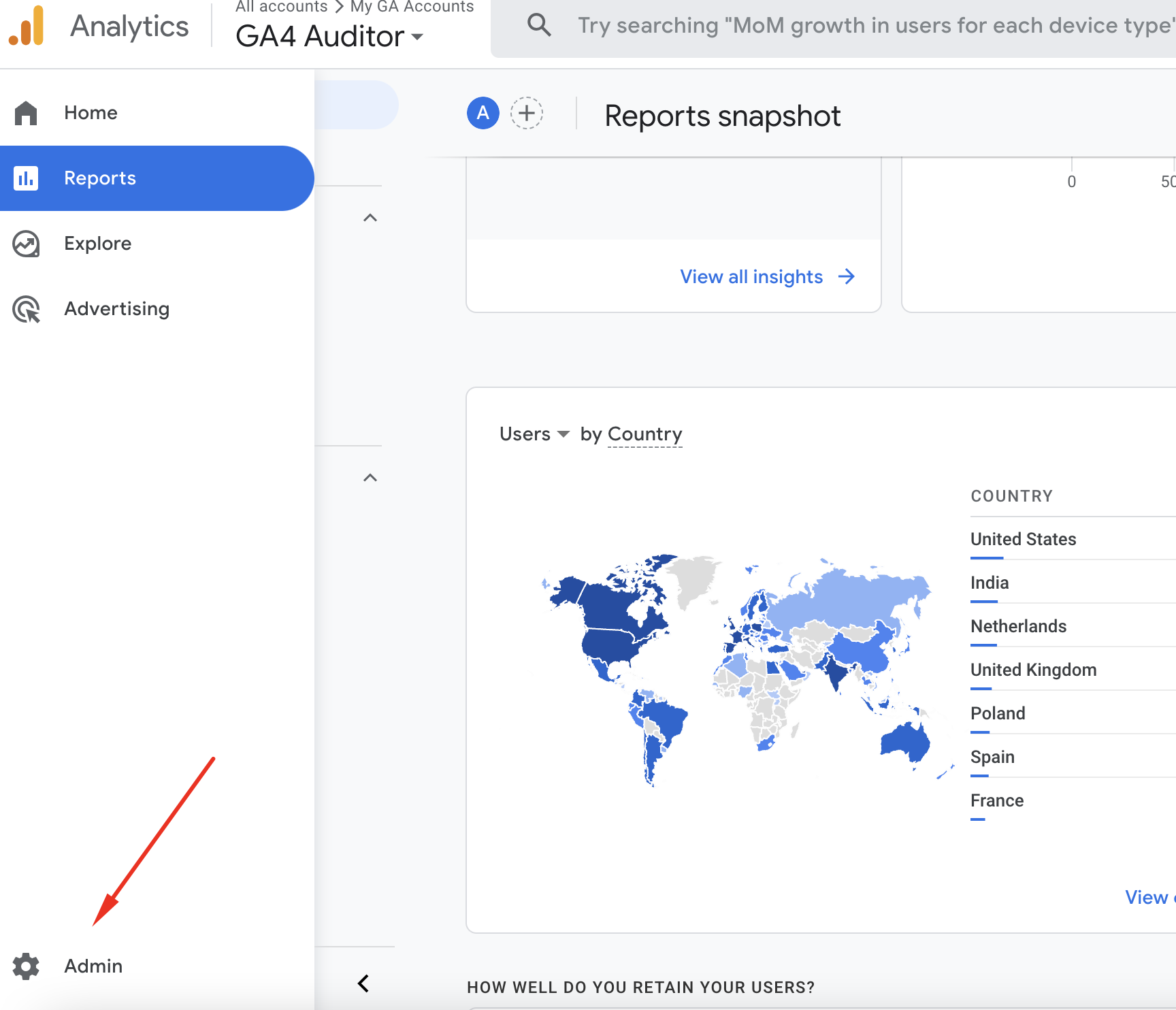
Task: Click the Advertising cursor target icon
Action: click(x=26, y=309)
